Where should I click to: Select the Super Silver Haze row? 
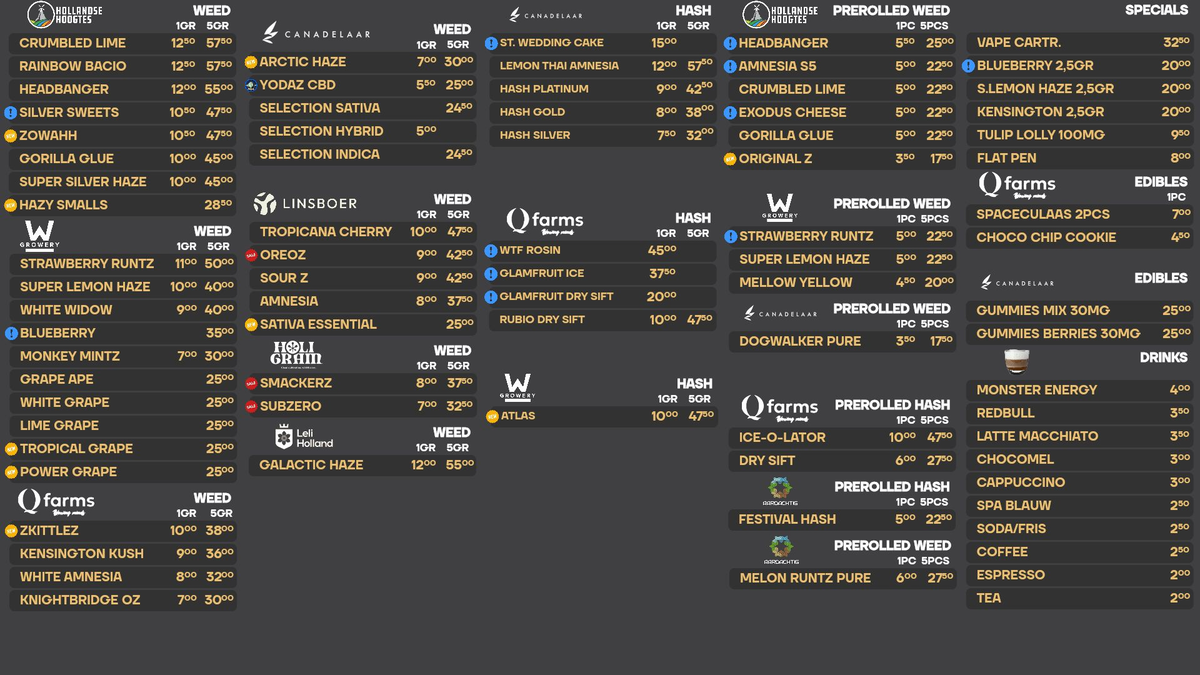pyautogui.click(x=123, y=182)
